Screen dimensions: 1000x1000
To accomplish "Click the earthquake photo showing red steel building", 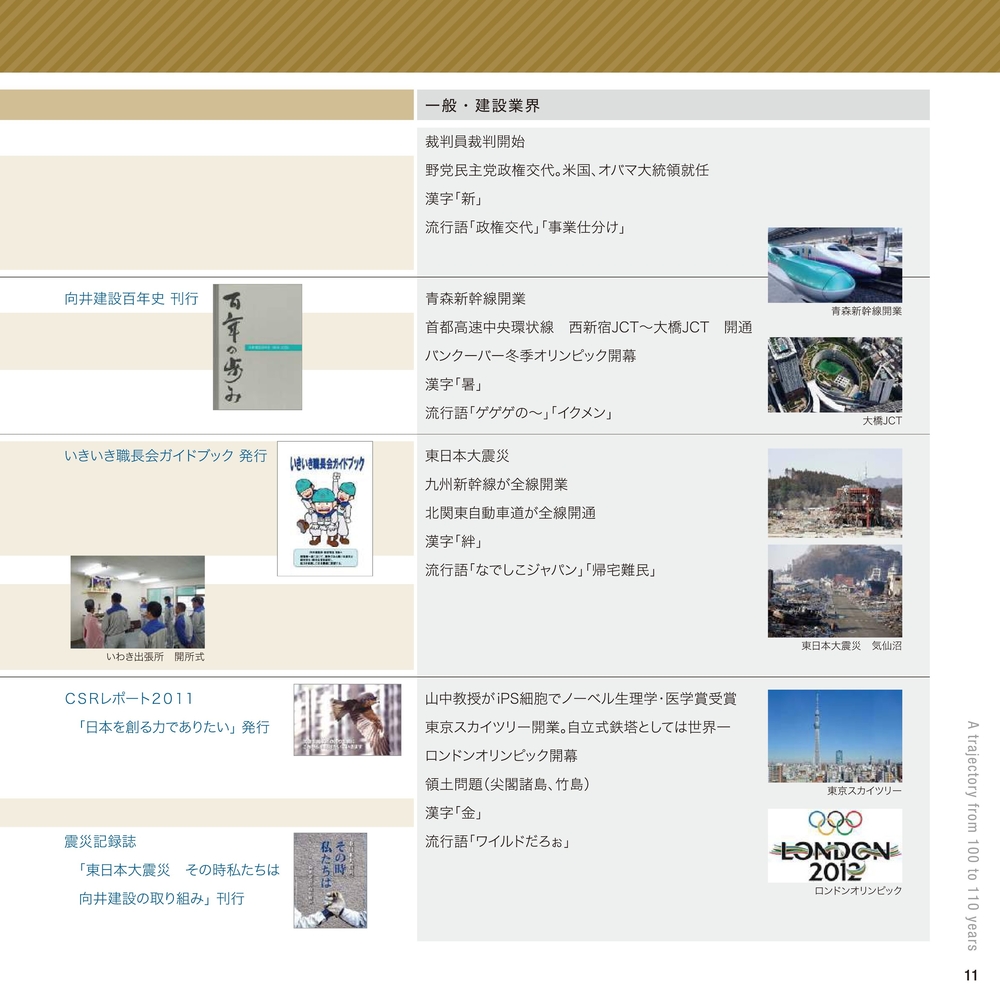I will [x=834, y=493].
